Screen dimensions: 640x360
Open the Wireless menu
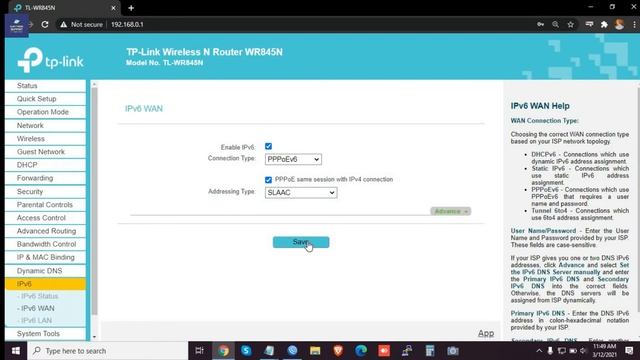pos(45,139)
